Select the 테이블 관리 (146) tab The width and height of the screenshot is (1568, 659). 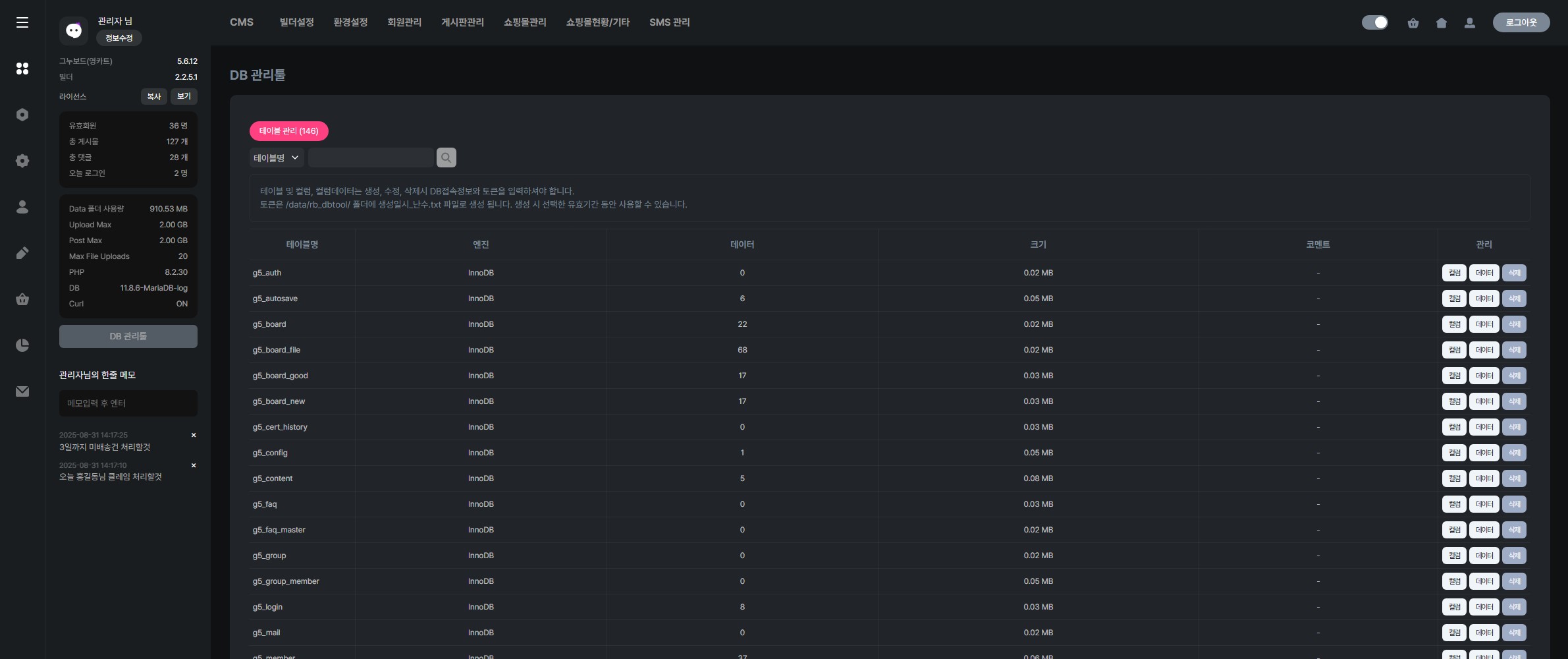point(288,131)
